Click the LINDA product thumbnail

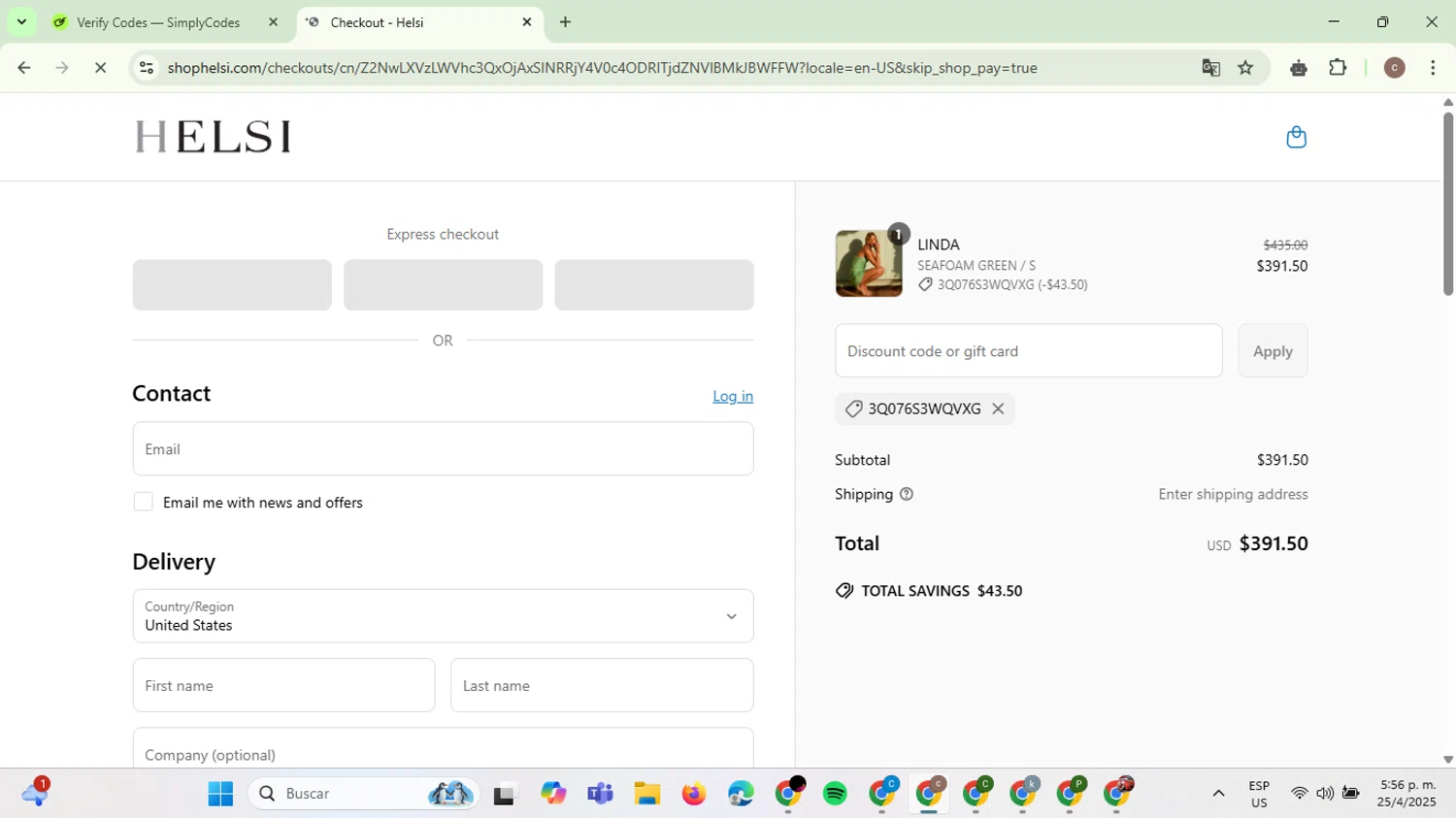[x=869, y=263]
